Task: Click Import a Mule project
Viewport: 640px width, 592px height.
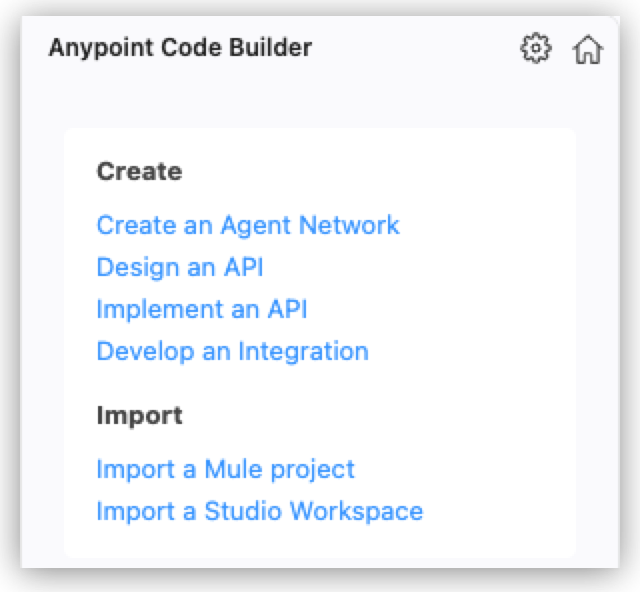Action: [x=226, y=469]
